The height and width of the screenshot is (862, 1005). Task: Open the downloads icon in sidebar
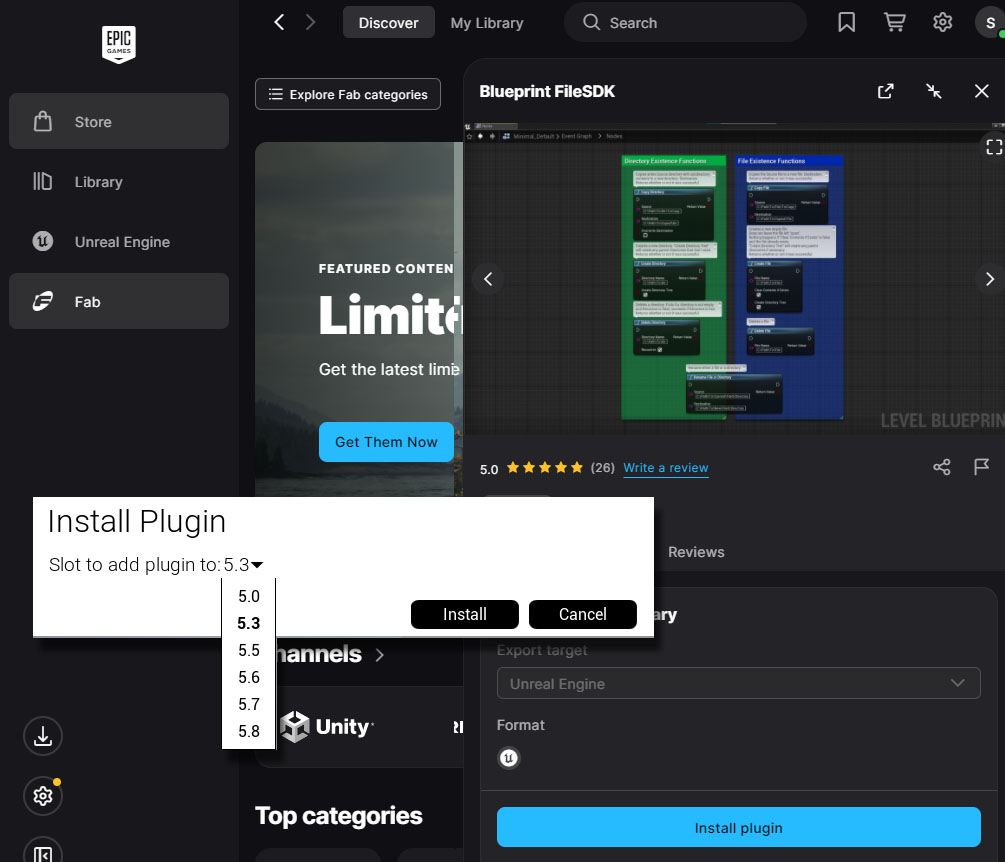click(x=43, y=736)
